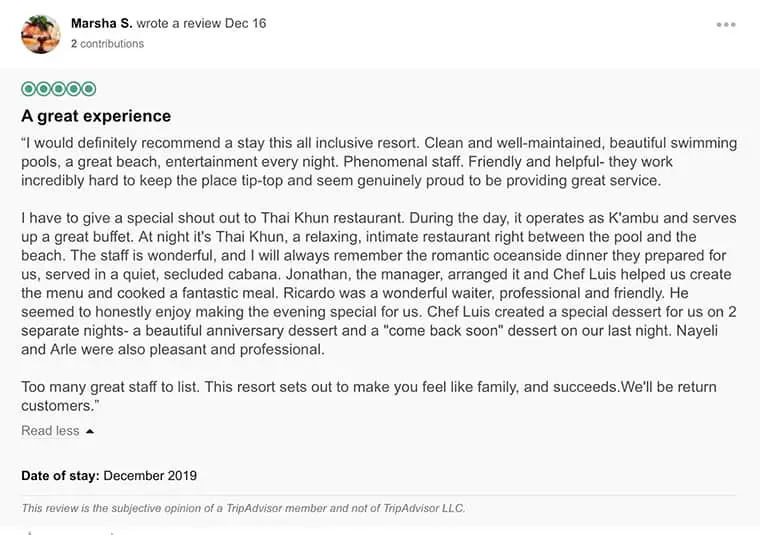Click the "Too many great staff" paragraph
The width and height of the screenshot is (760, 535).
point(368,396)
